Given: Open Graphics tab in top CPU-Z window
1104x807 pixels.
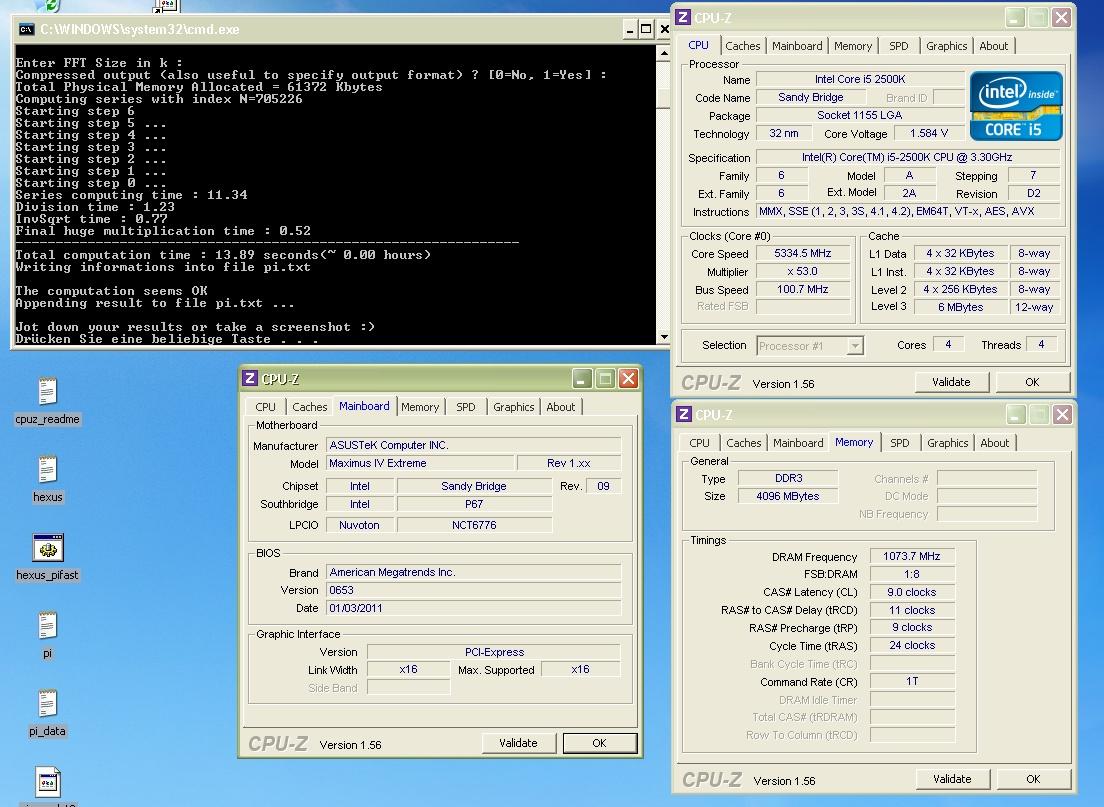Looking at the screenshot, I should coord(946,46).
